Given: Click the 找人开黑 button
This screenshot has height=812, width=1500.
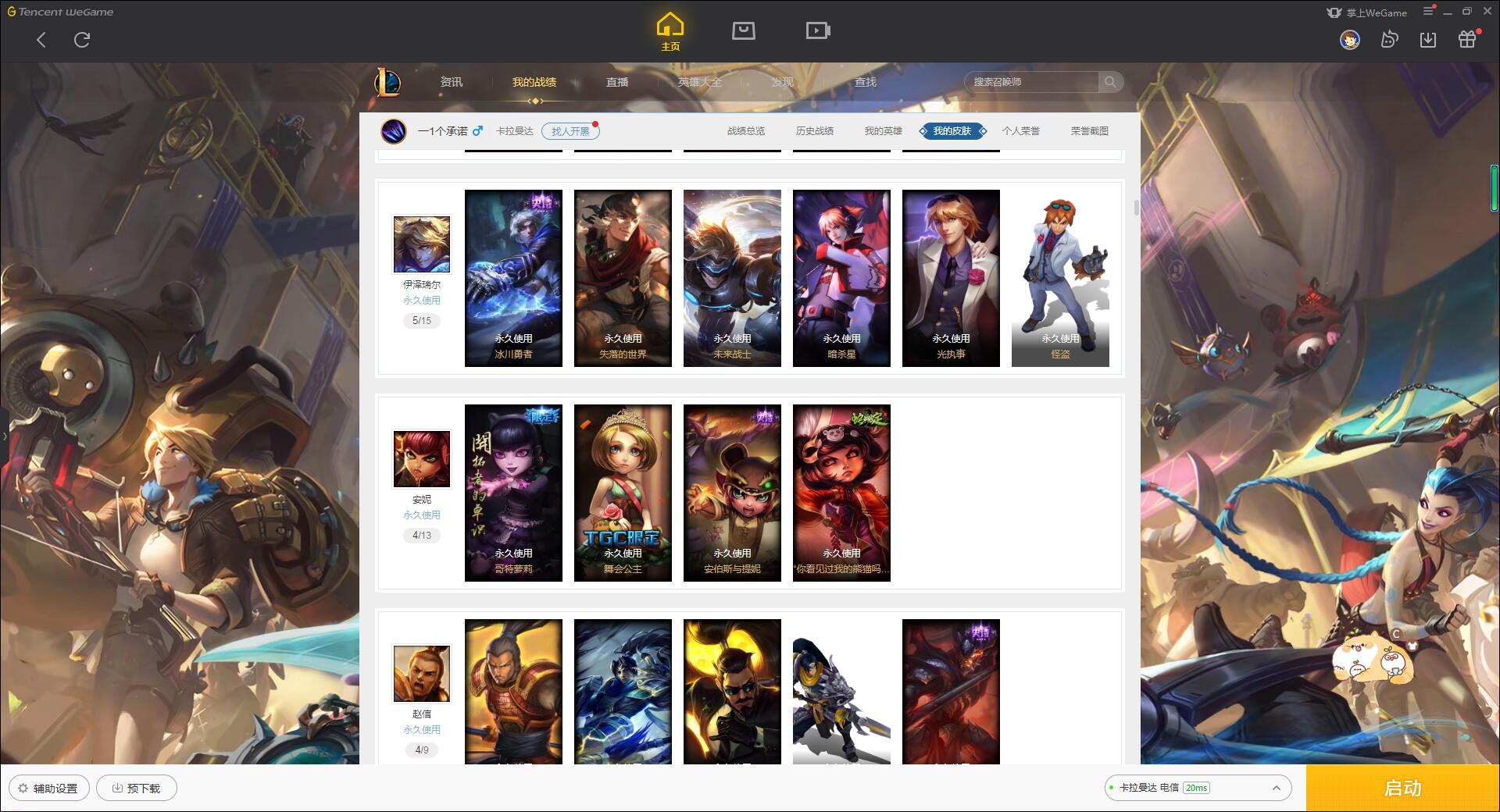Looking at the screenshot, I should (570, 131).
